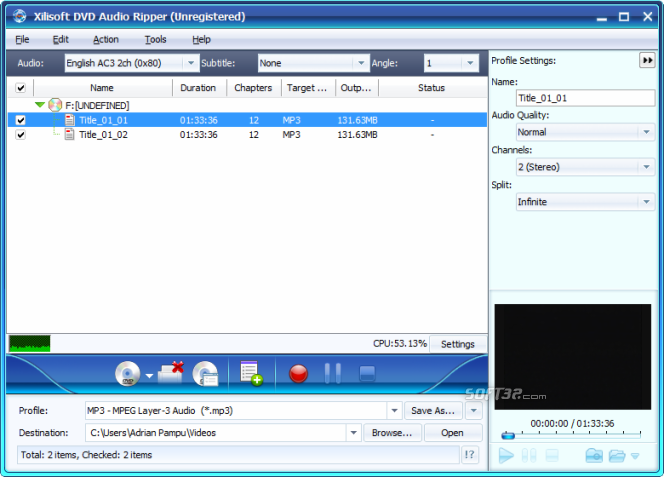
Task: Click the add profile list icon
Action: [251, 373]
